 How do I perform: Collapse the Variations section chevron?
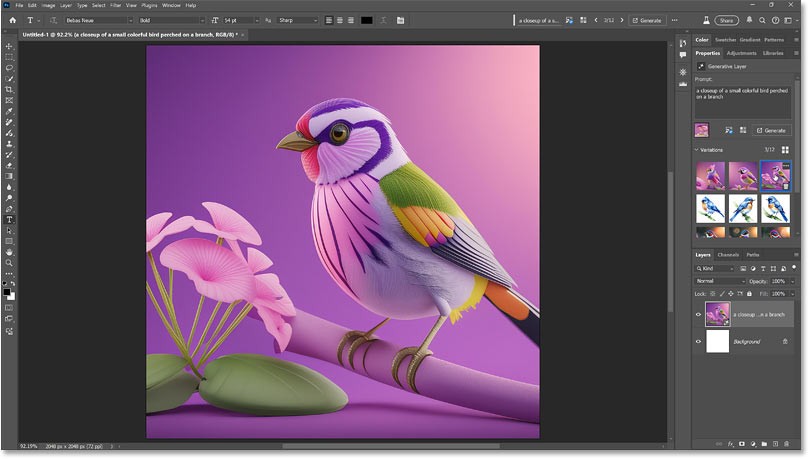pyautogui.click(x=698, y=150)
